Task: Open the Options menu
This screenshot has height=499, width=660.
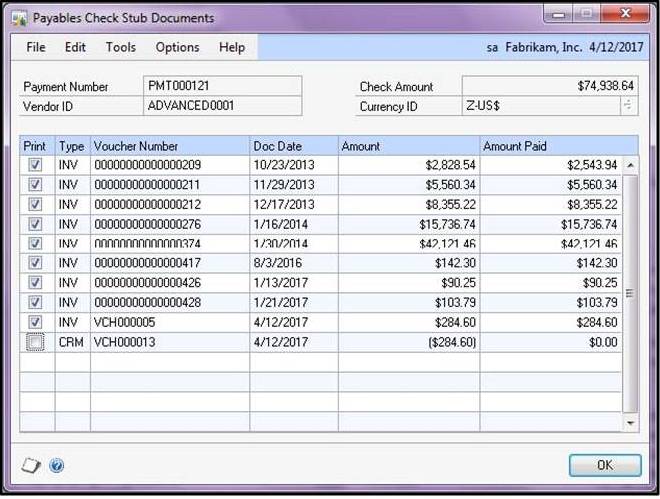Action: point(177,47)
